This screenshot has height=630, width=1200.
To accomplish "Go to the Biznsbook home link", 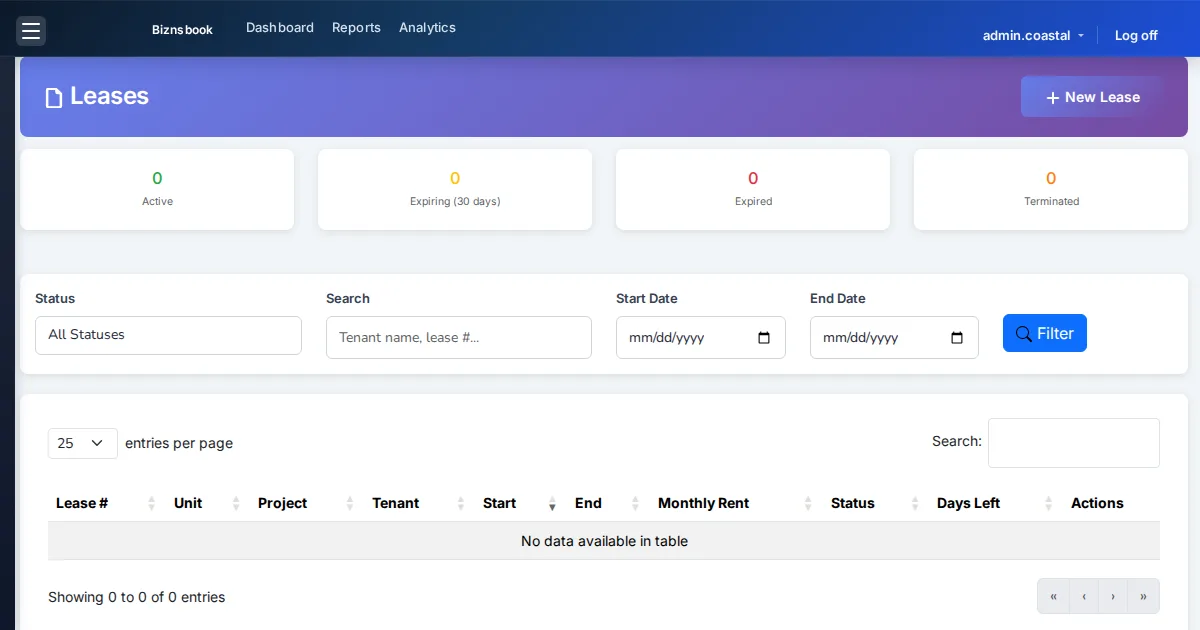I will 182,30.
